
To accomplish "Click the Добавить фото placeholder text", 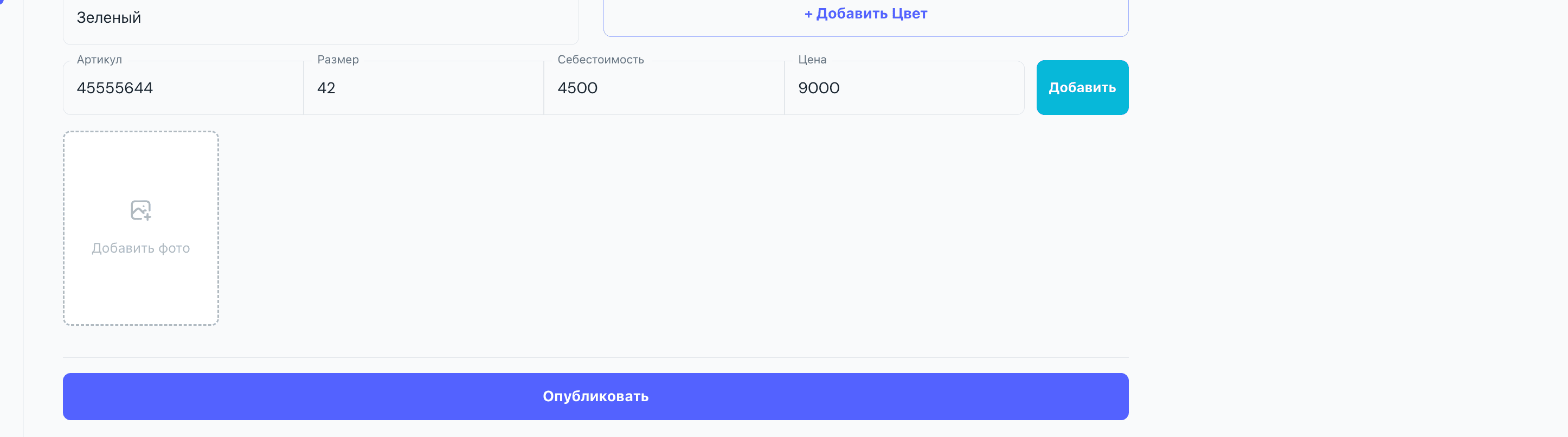I will (x=140, y=247).
